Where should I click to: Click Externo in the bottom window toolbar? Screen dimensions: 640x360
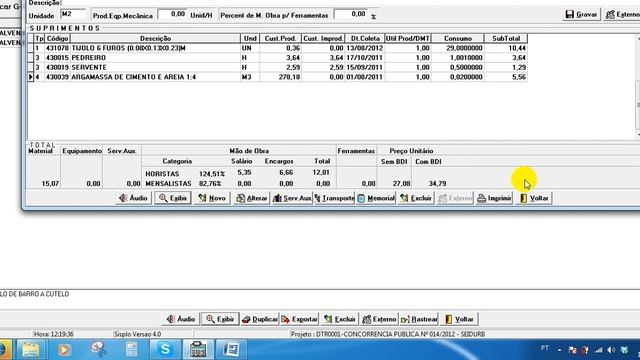[x=379, y=319]
